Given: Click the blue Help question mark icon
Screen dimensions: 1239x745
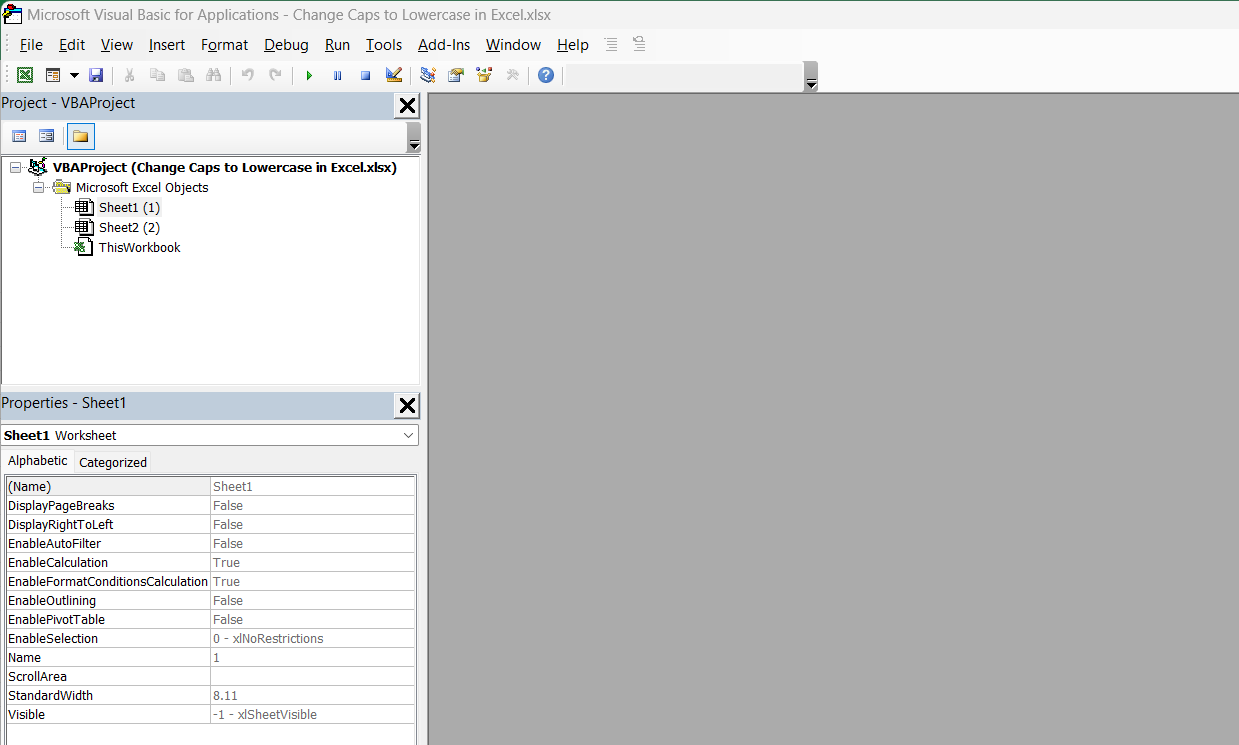Looking at the screenshot, I should pos(545,75).
